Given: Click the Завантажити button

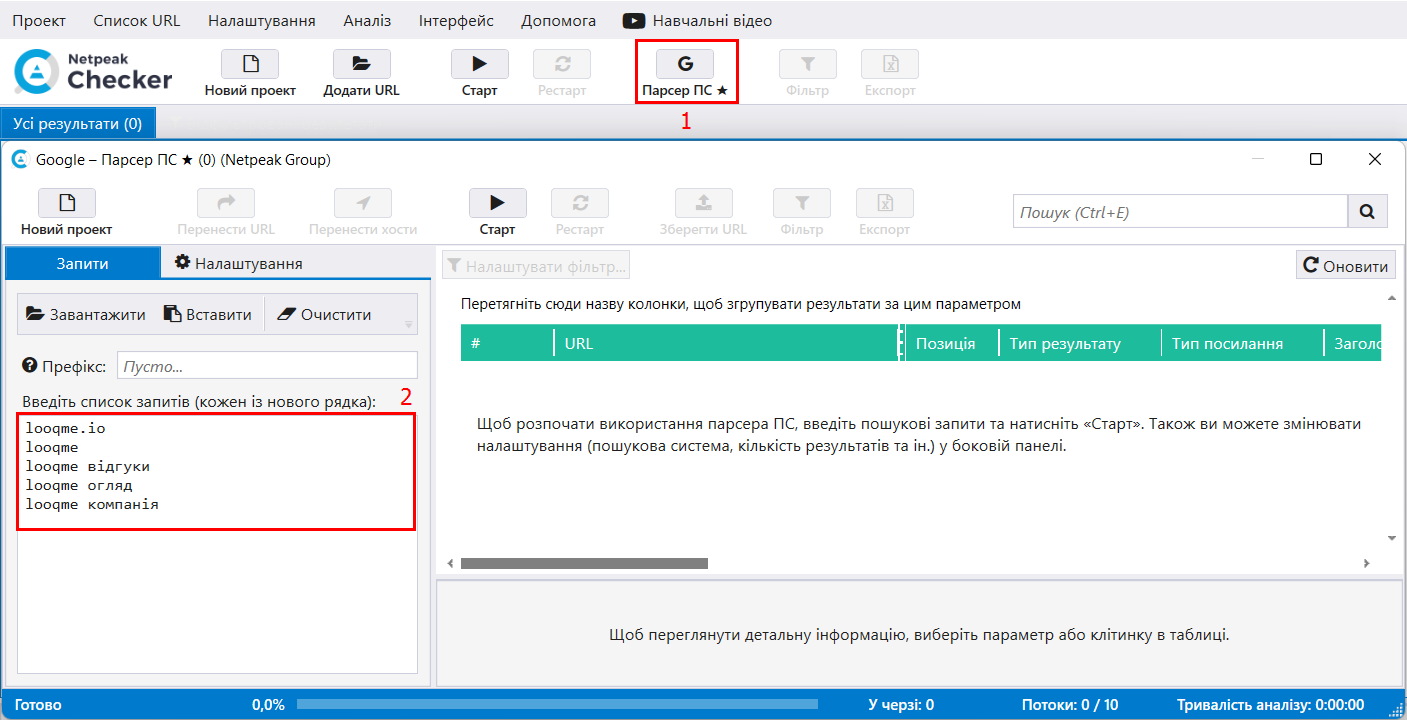Looking at the screenshot, I should point(86,314).
